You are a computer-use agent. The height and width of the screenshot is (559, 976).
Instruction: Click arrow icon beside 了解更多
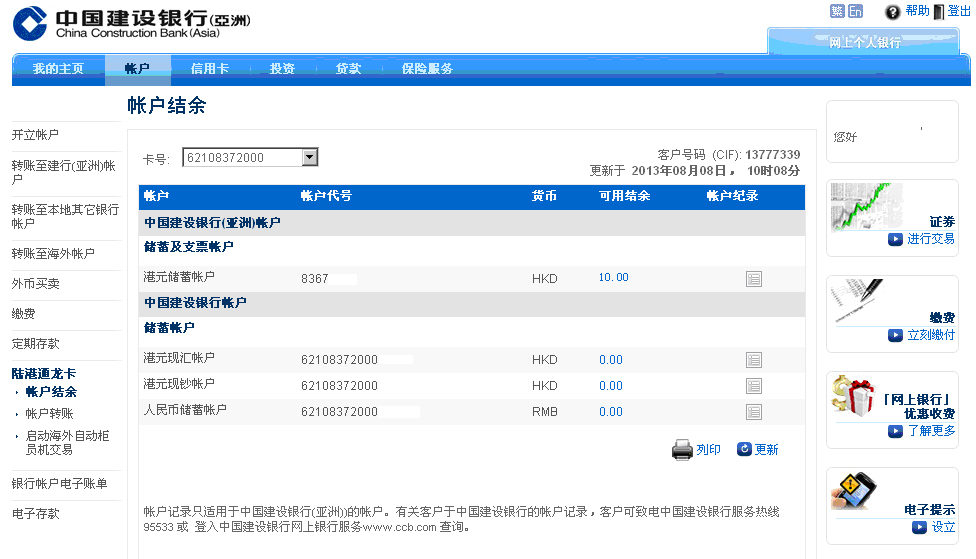(x=895, y=431)
